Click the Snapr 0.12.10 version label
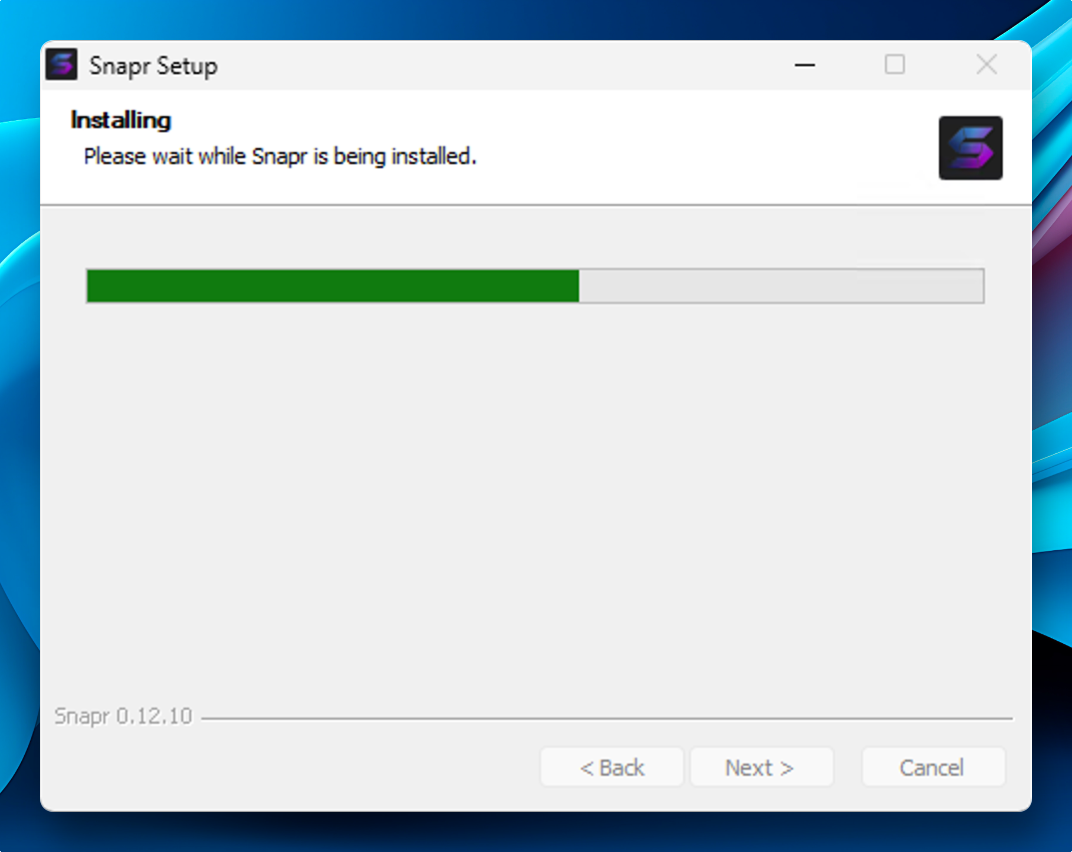This screenshot has height=852, width=1072. tap(123, 716)
